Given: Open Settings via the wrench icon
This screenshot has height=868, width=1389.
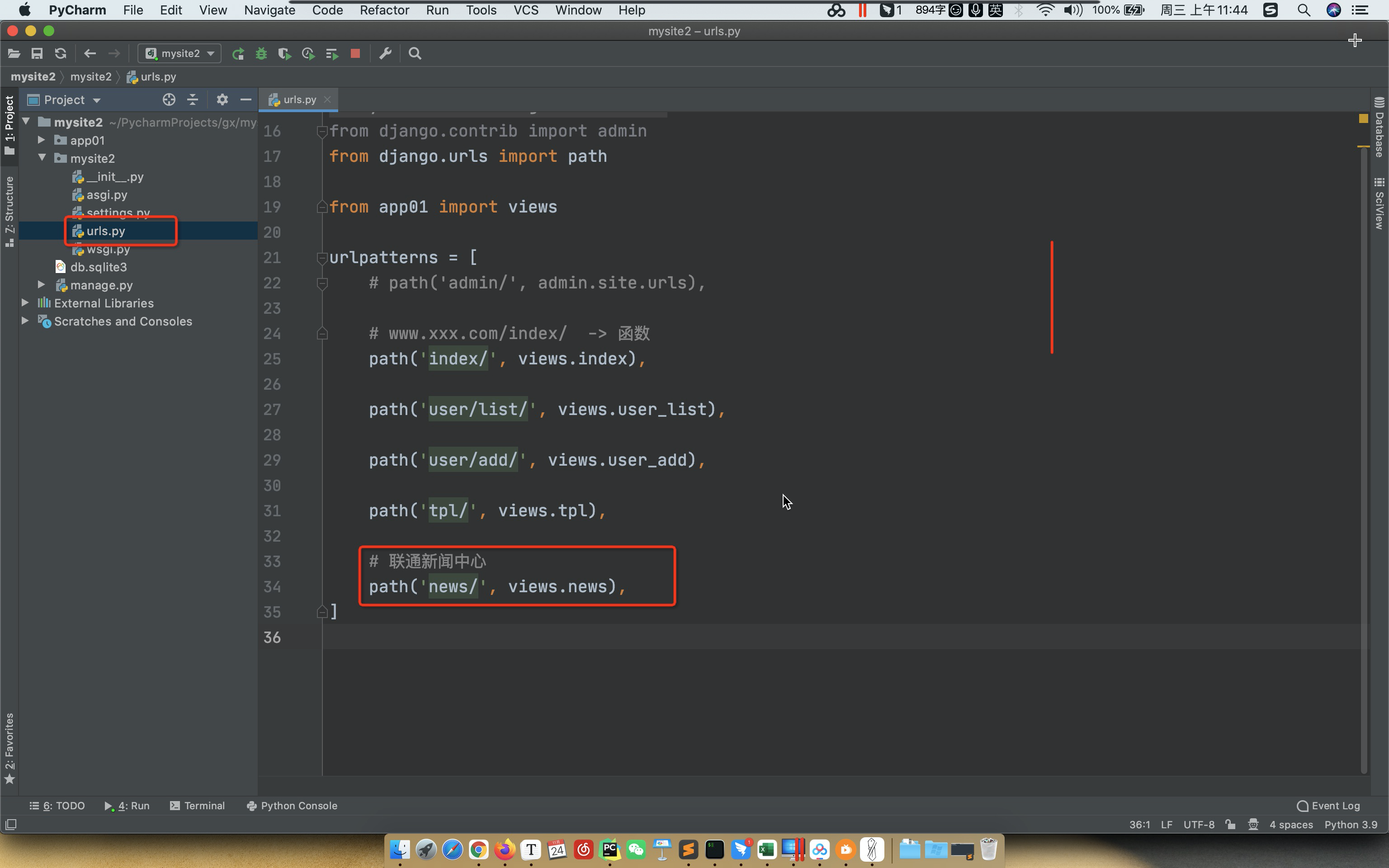Looking at the screenshot, I should coord(385,53).
